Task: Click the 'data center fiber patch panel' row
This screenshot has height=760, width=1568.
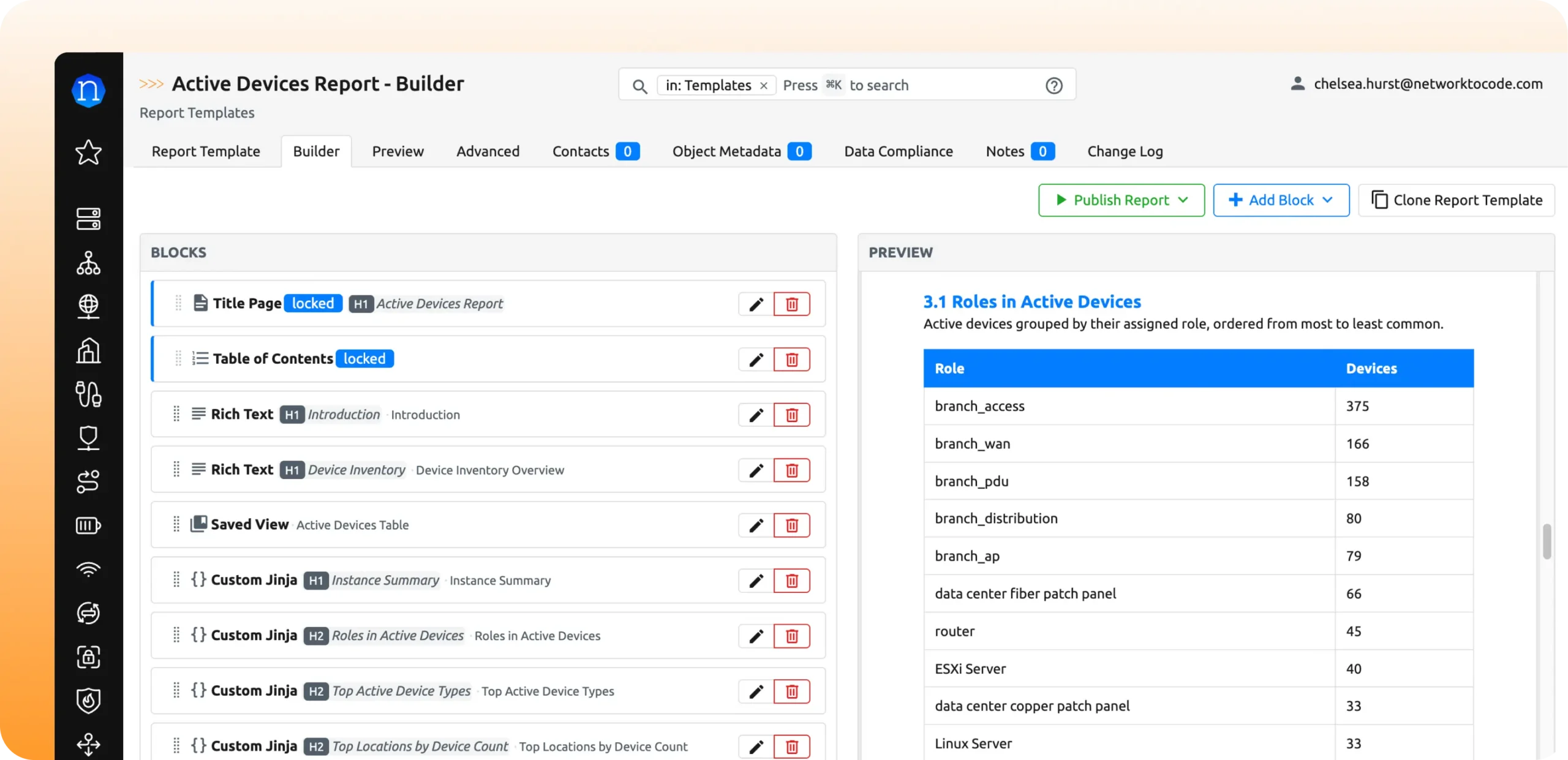Action: (x=1199, y=593)
